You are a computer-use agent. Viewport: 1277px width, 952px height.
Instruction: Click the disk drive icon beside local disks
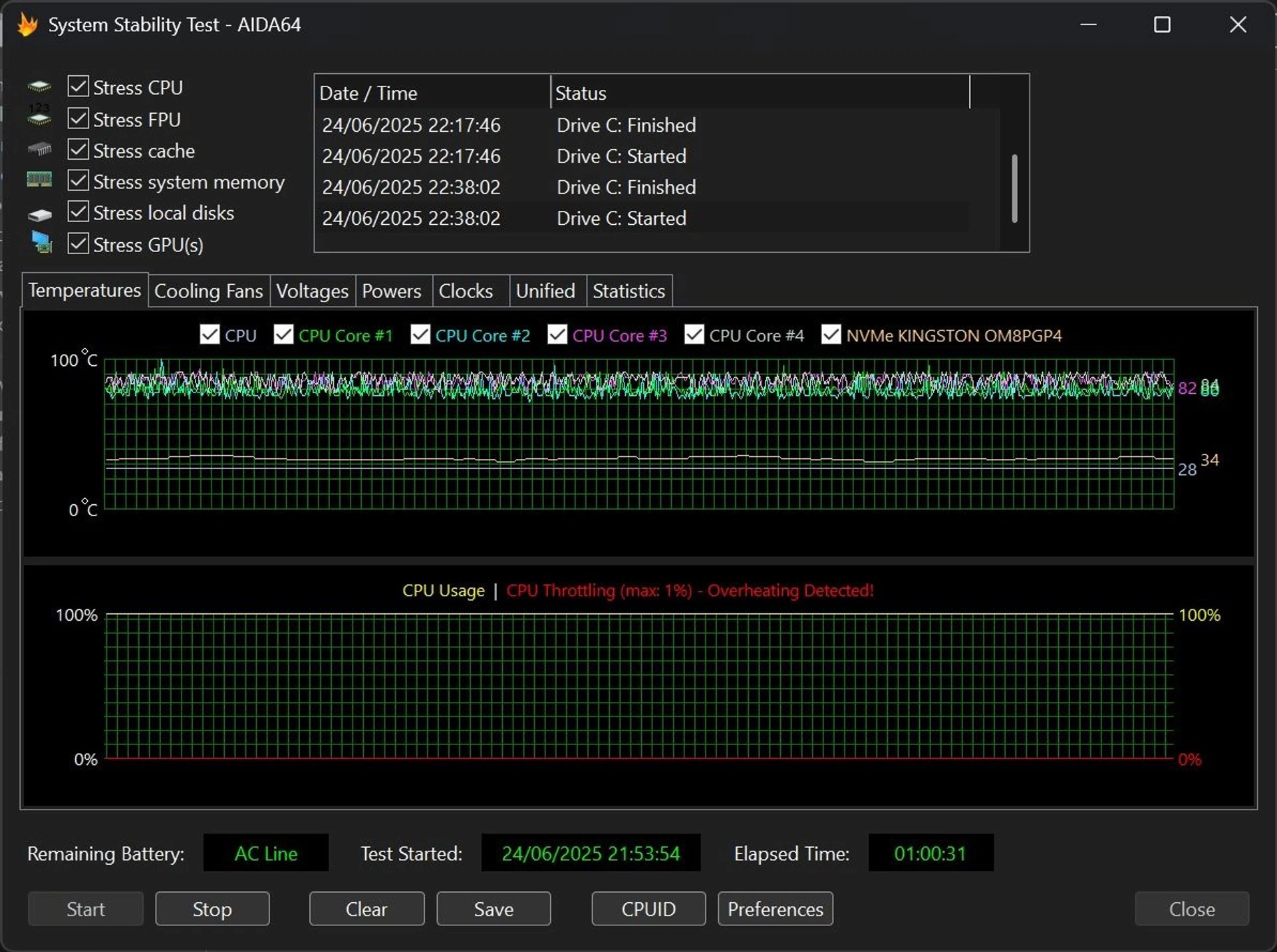point(39,214)
